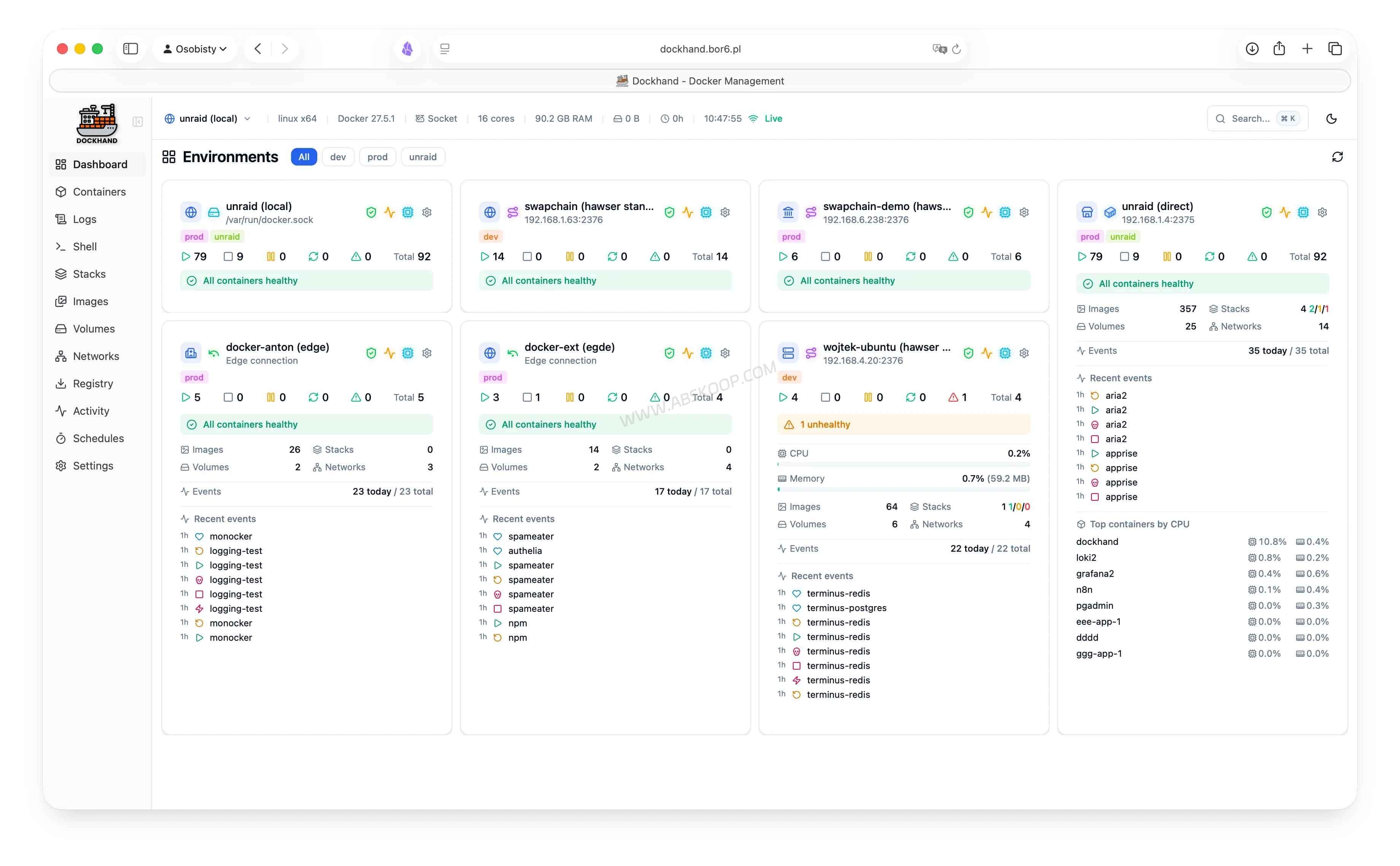Click the dev tag on swapchain card
The width and height of the screenshot is (1400, 866).
tap(491, 237)
